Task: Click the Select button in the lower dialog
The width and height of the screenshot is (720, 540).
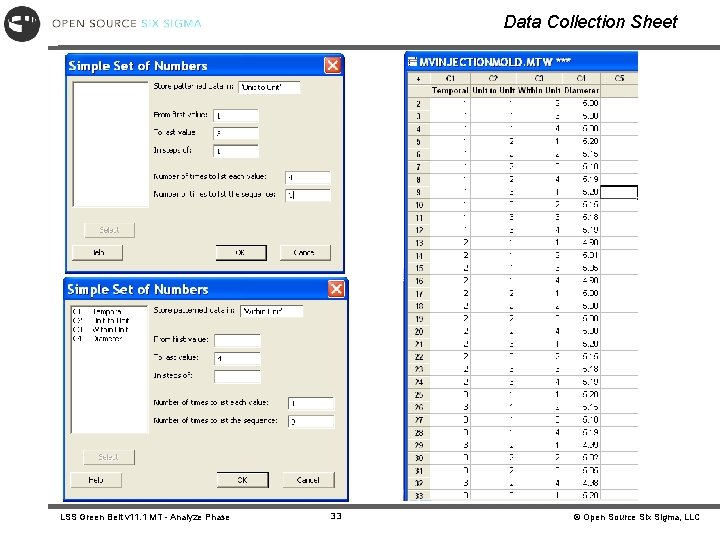Action: click(x=109, y=457)
